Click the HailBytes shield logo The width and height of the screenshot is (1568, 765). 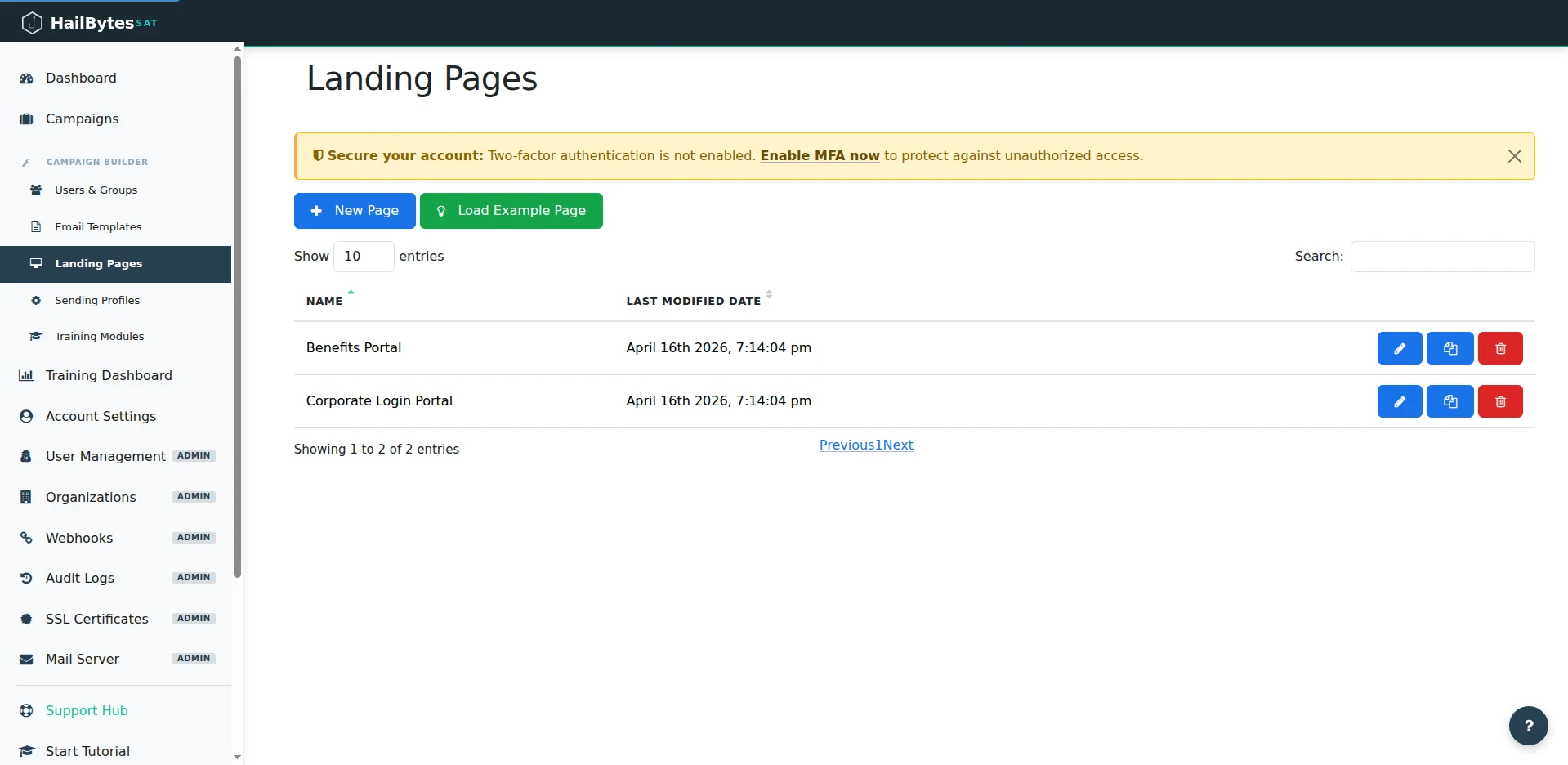pyautogui.click(x=32, y=22)
